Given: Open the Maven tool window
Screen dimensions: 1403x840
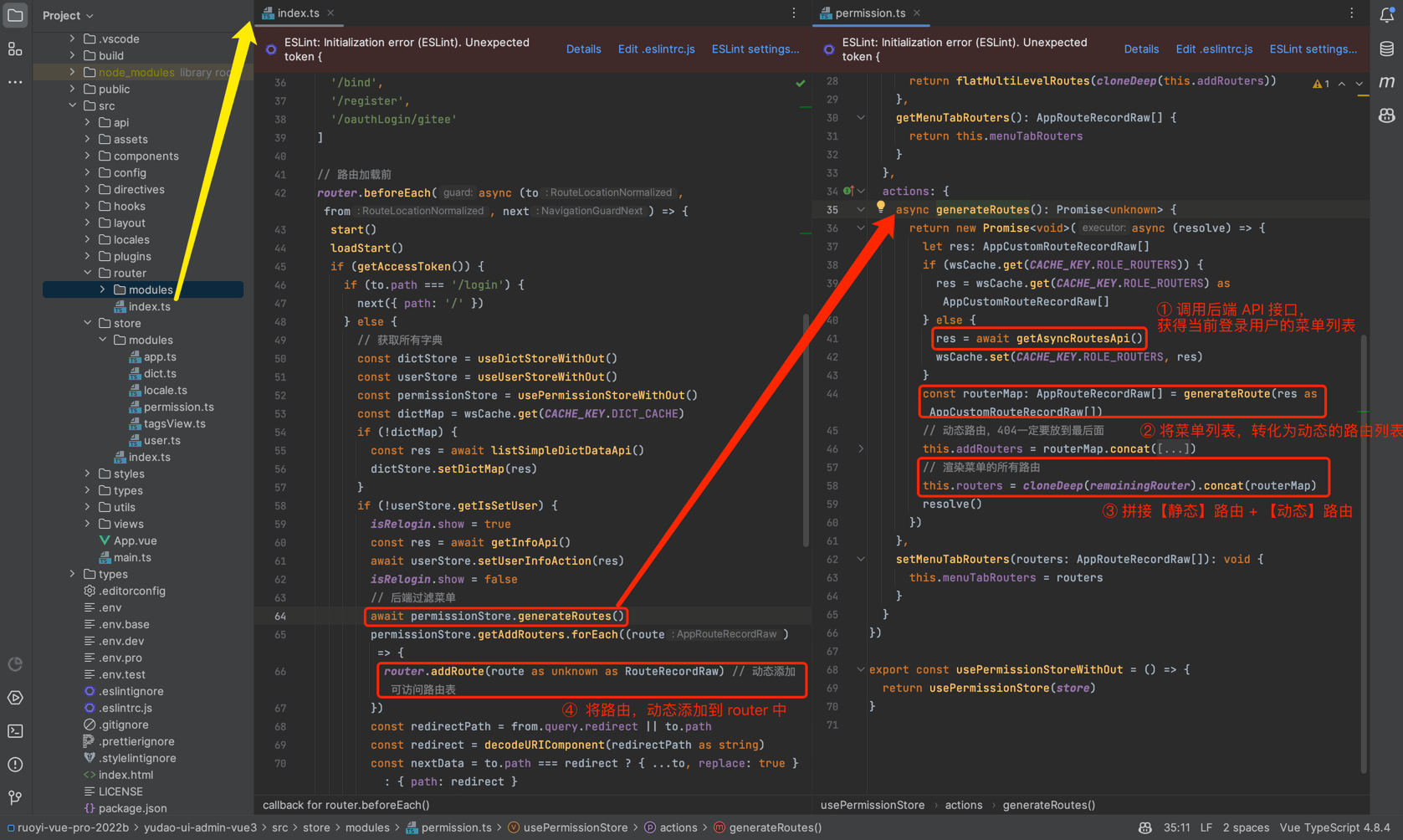Looking at the screenshot, I should [x=1386, y=82].
